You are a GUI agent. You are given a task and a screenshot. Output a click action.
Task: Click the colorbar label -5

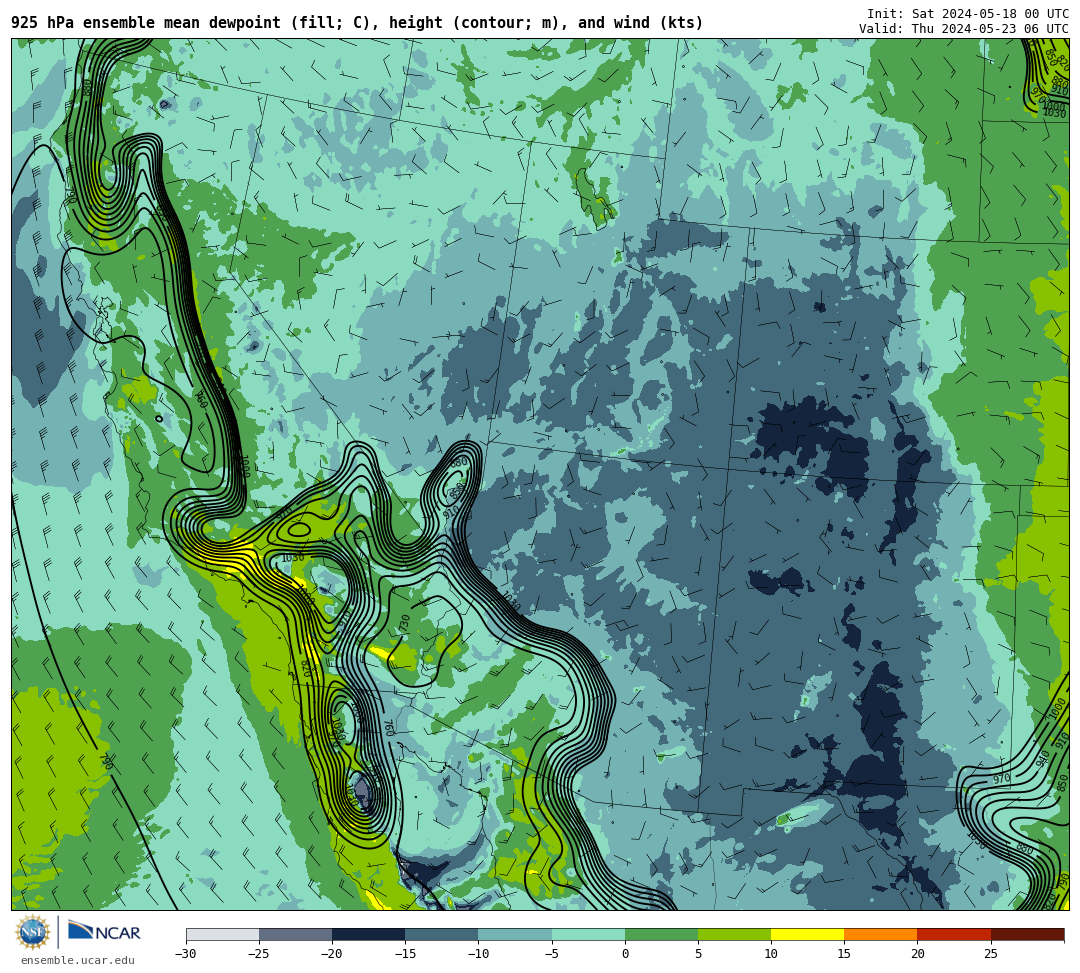[552, 954]
